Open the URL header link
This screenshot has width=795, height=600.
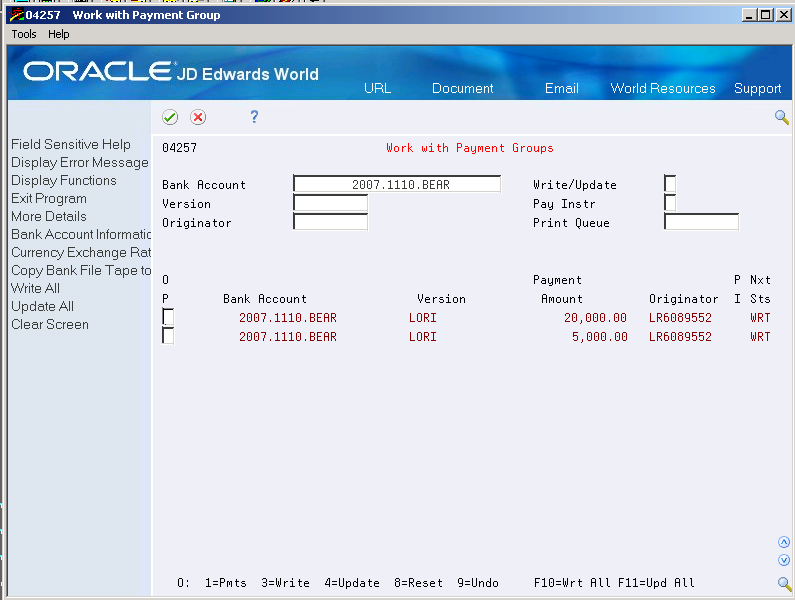pyautogui.click(x=377, y=88)
